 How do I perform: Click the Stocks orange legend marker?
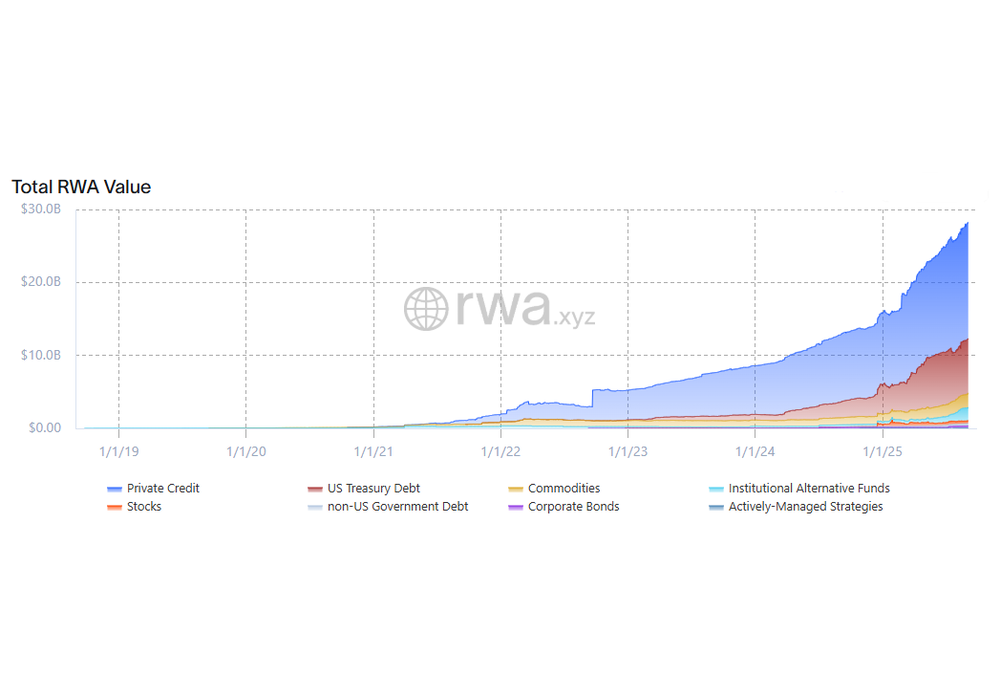tap(115, 507)
